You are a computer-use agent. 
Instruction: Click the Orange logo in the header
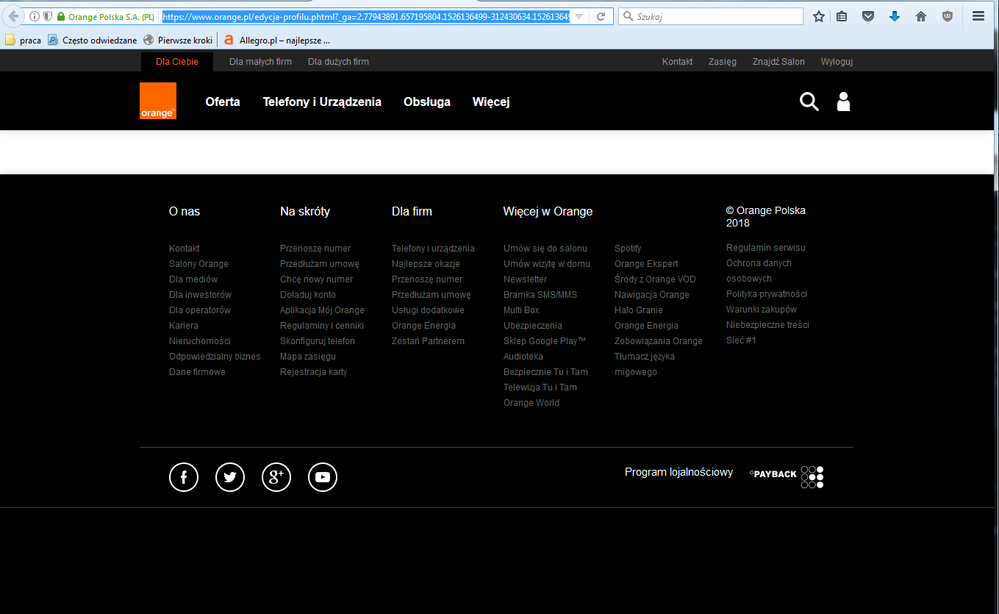pyautogui.click(x=158, y=101)
